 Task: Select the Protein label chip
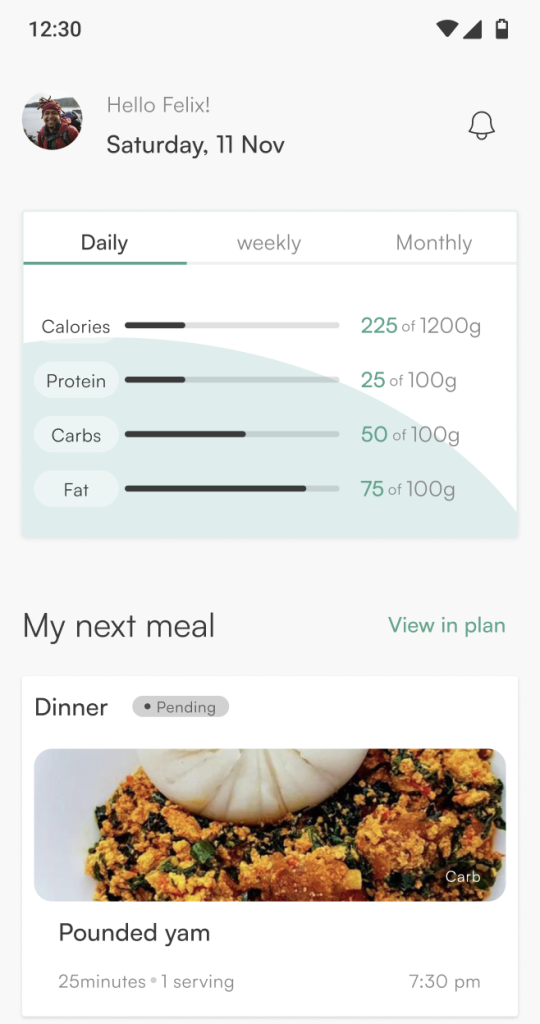pyautogui.click(x=76, y=381)
